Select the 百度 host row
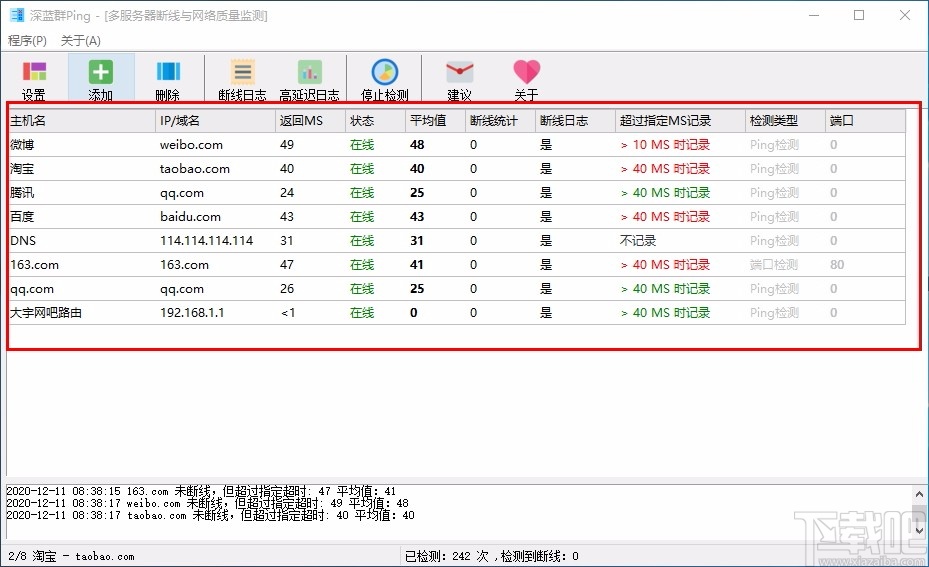Screen dimensions: 929x567 457,217
